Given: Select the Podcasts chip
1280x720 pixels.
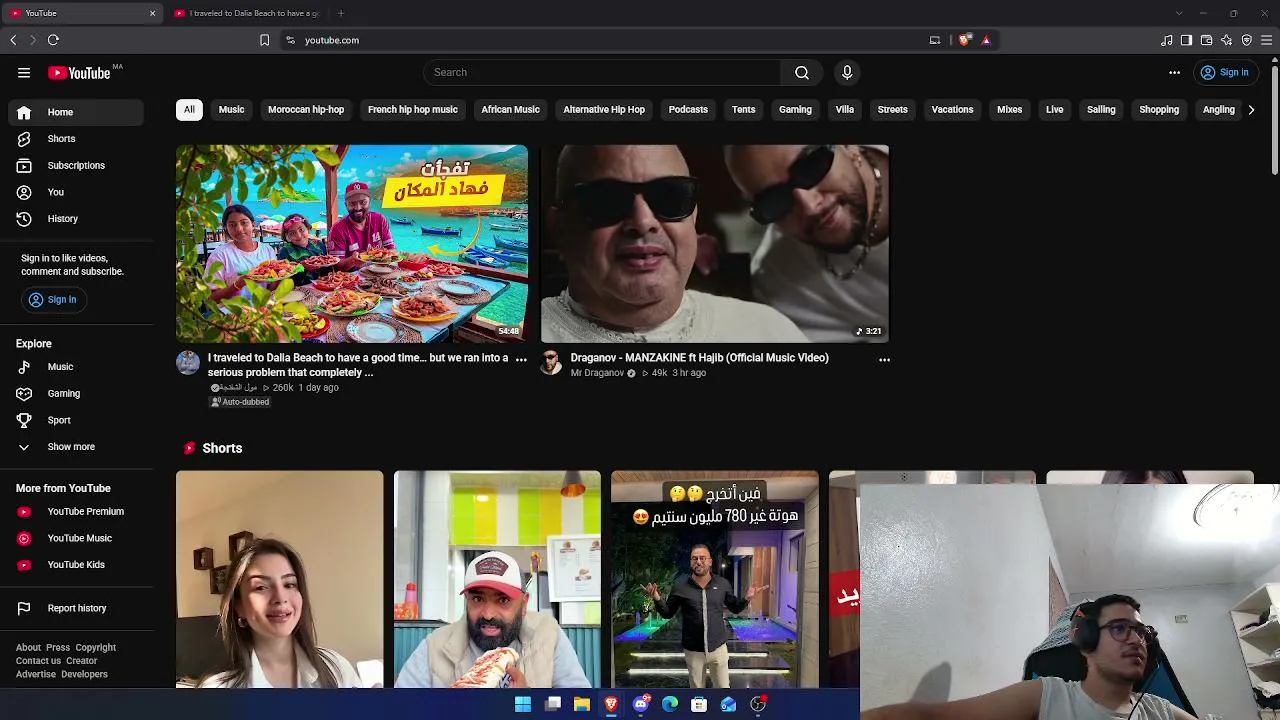Looking at the screenshot, I should pos(688,110).
